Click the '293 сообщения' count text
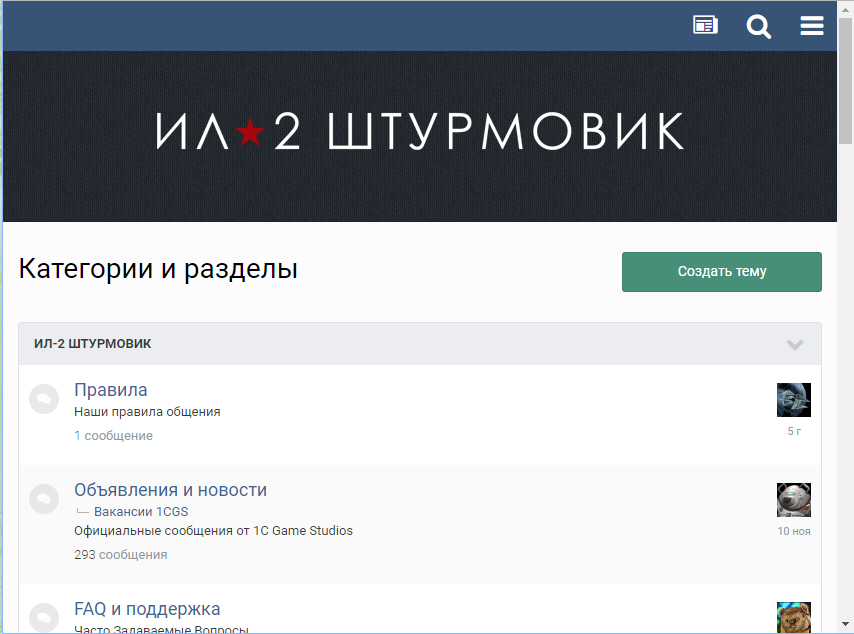854x634 pixels. (120, 555)
